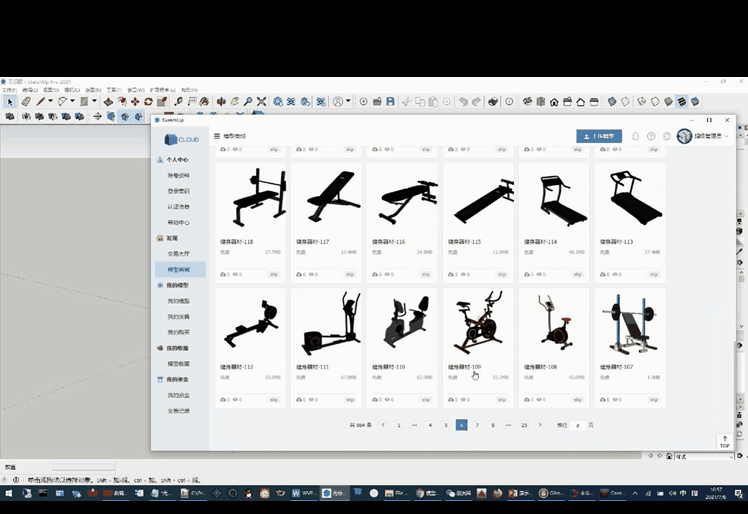
Task: Collapse the 个人中心 sidebar section
Action: [x=177, y=160]
